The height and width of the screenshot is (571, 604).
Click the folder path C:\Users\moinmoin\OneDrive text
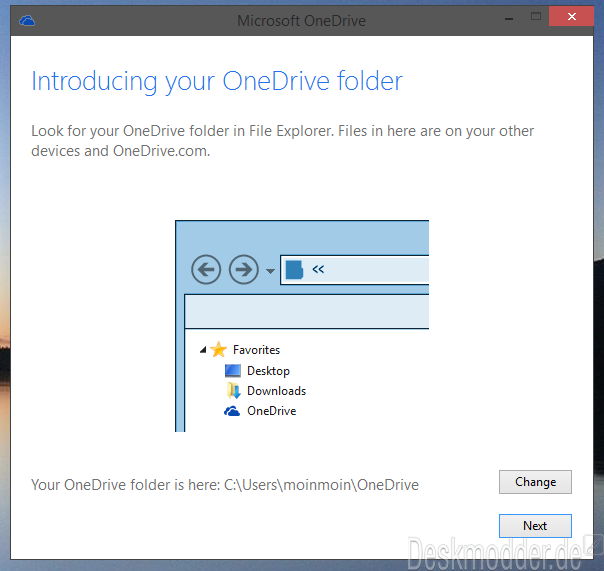coord(321,485)
